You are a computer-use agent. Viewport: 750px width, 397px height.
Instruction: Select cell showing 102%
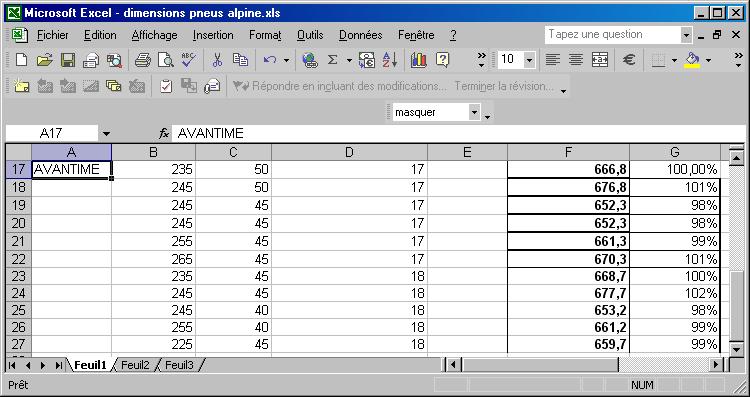tap(675, 293)
